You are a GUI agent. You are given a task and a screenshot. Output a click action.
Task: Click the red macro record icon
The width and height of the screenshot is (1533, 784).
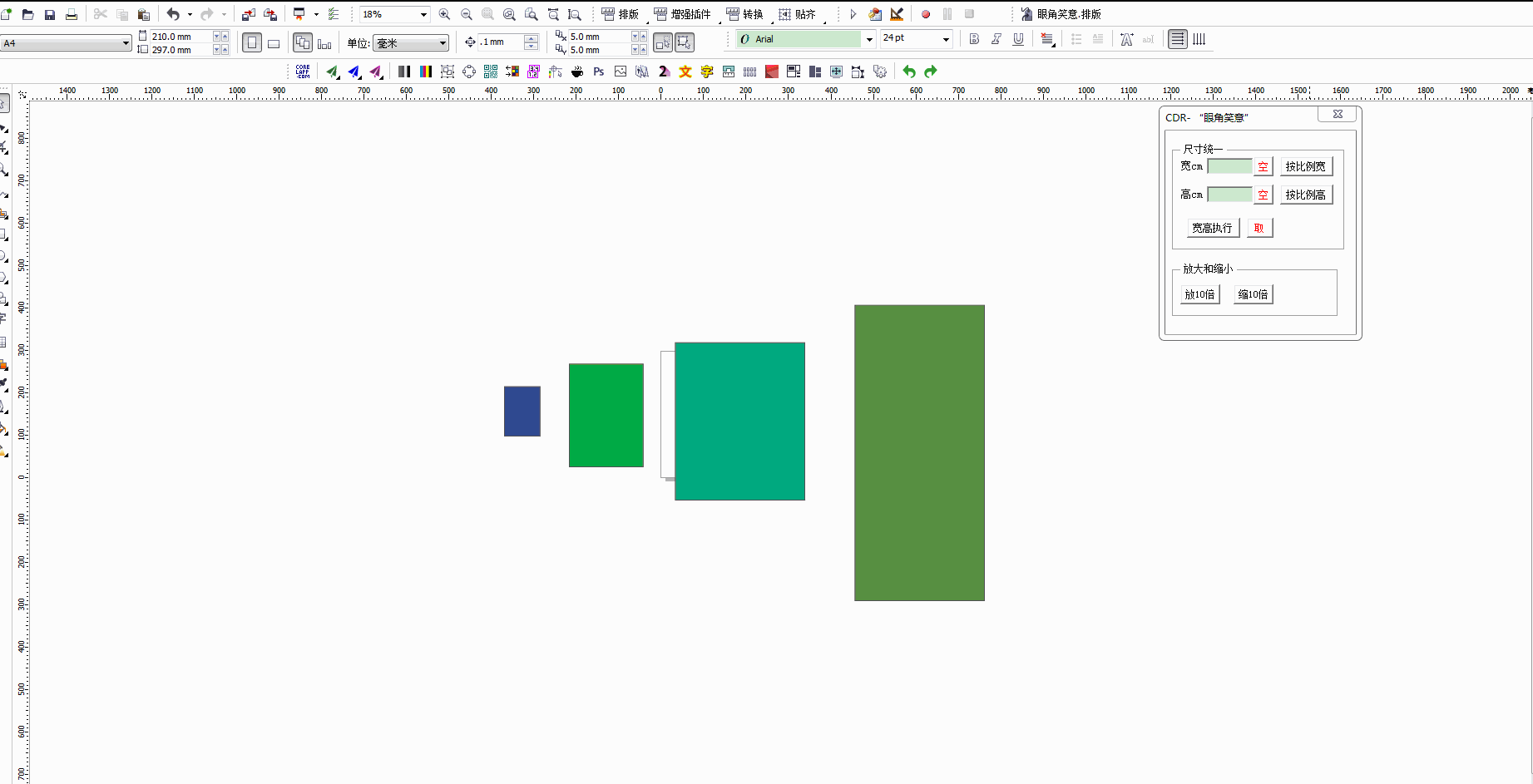926,14
